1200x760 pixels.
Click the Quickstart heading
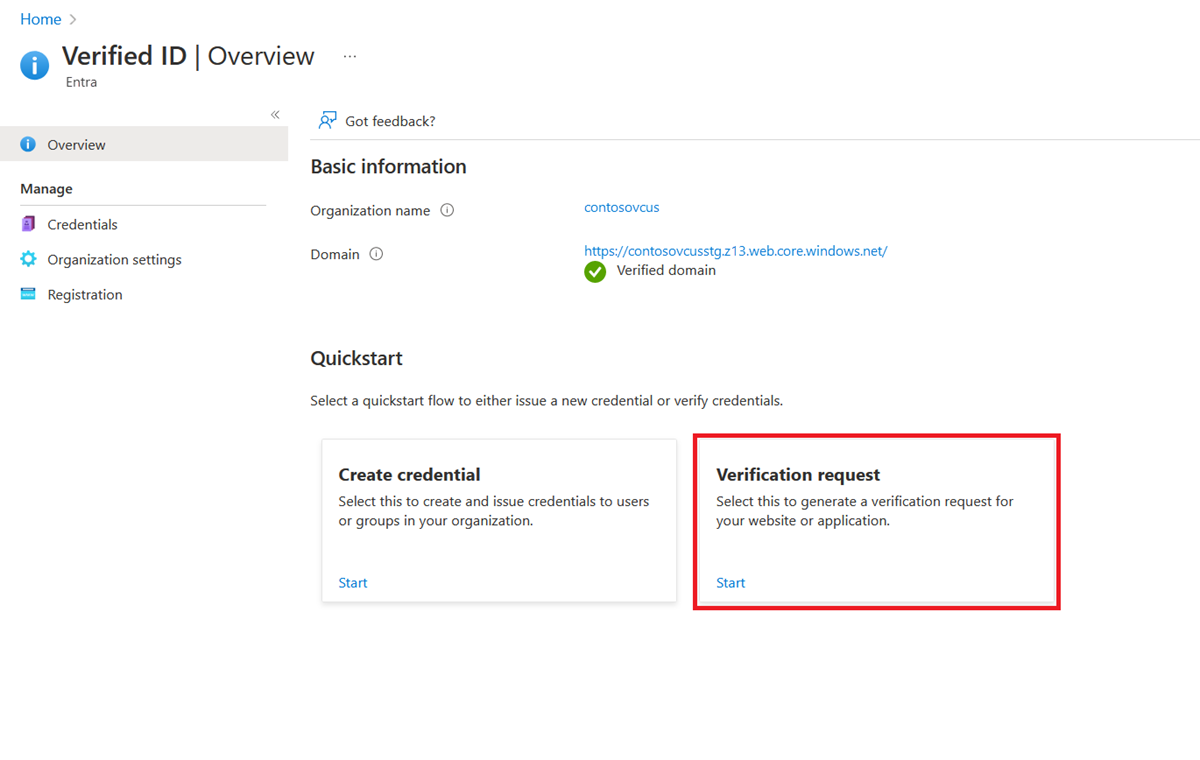click(356, 358)
